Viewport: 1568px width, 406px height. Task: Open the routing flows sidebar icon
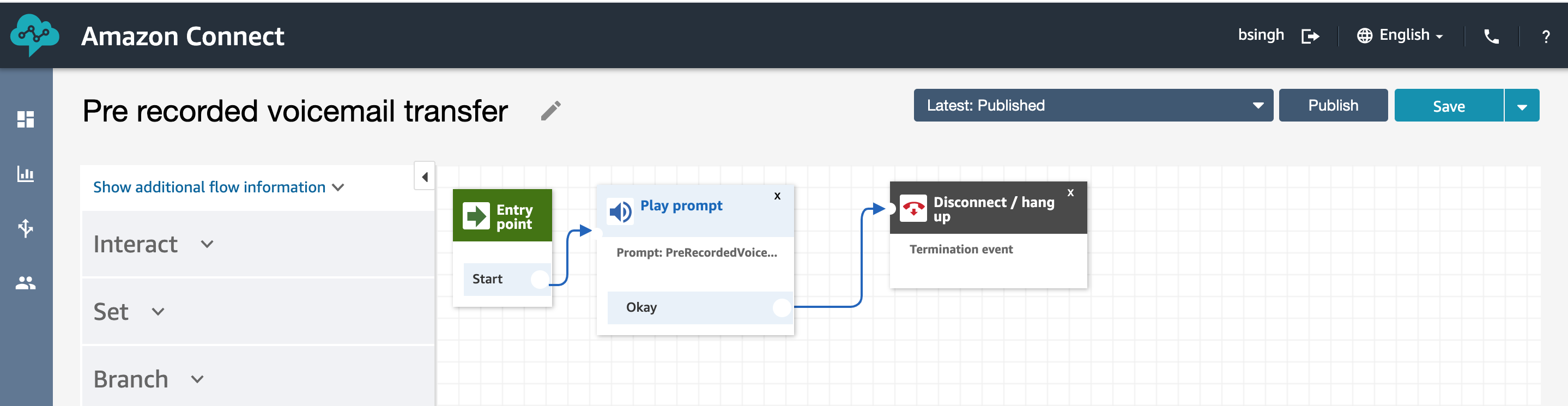tap(26, 228)
